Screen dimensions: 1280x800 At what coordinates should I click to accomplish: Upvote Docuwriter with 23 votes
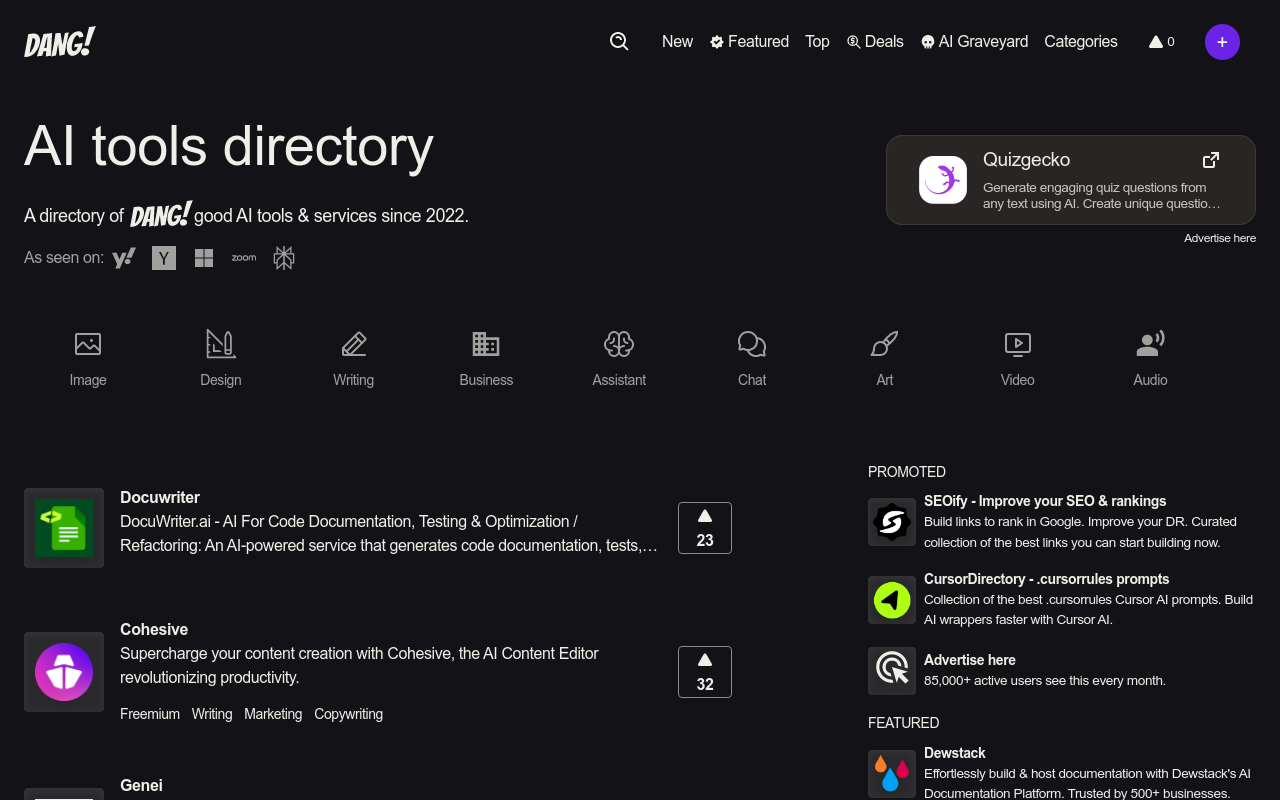click(705, 528)
